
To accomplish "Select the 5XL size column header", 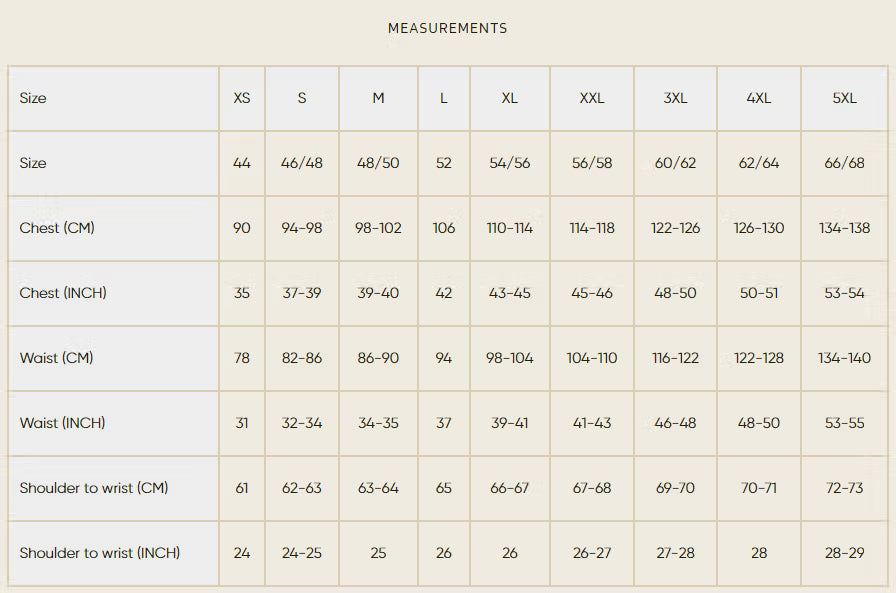I will pos(844,98).
